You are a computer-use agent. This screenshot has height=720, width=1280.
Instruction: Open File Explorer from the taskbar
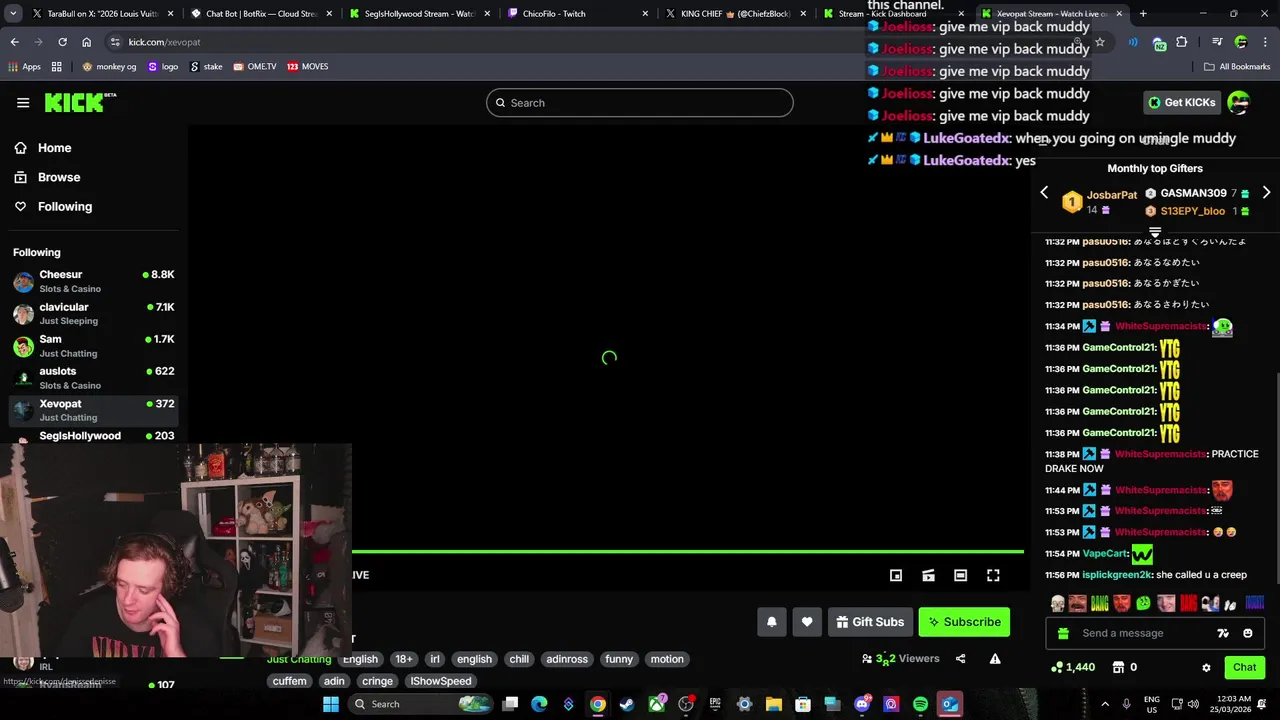pos(773,704)
